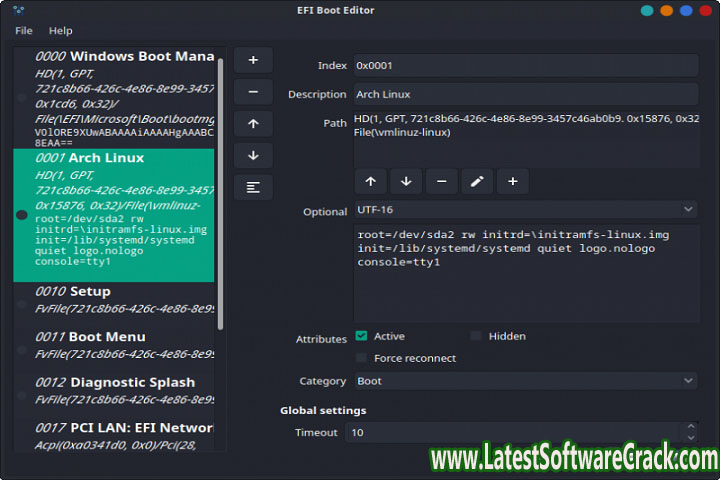The height and width of the screenshot is (480, 720).
Task: Select radio button next to Diagnostic Splash
Action: [x=22, y=395]
